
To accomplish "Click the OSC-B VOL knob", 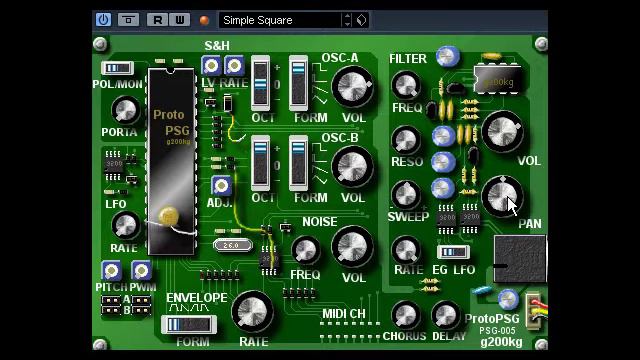I will (353, 167).
